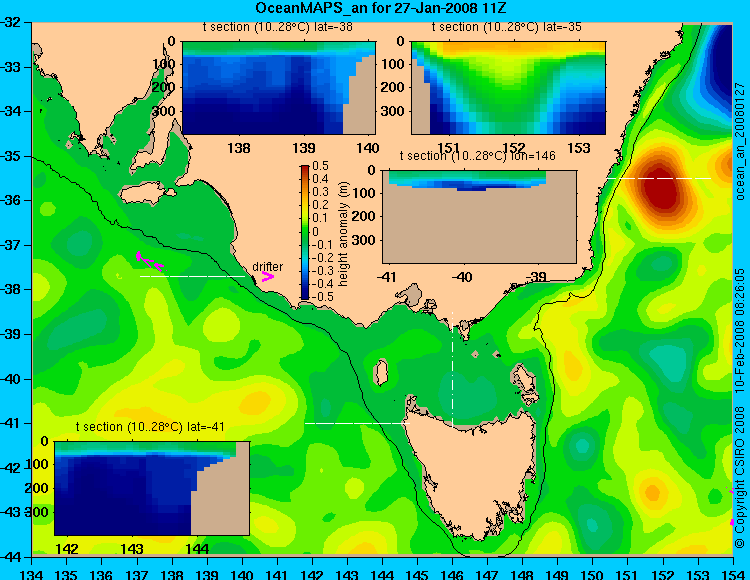This screenshot has height=580, width=750.
Task: Click 154 on the main longitude axis
Action: click(732, 574)
